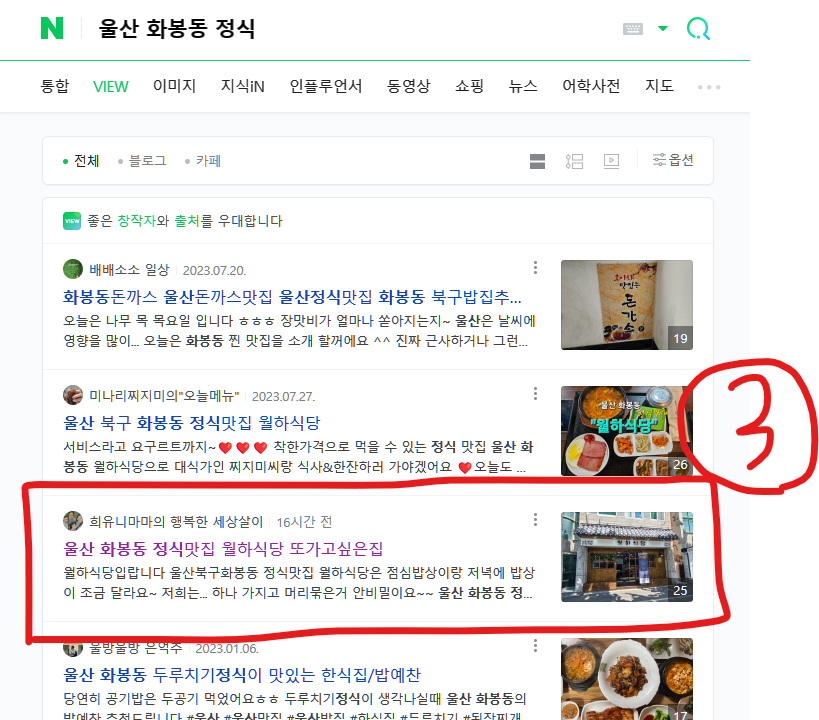Select the 전체 filter option
Viewport: 819px width, 720px height.
(x=81, y=161)
